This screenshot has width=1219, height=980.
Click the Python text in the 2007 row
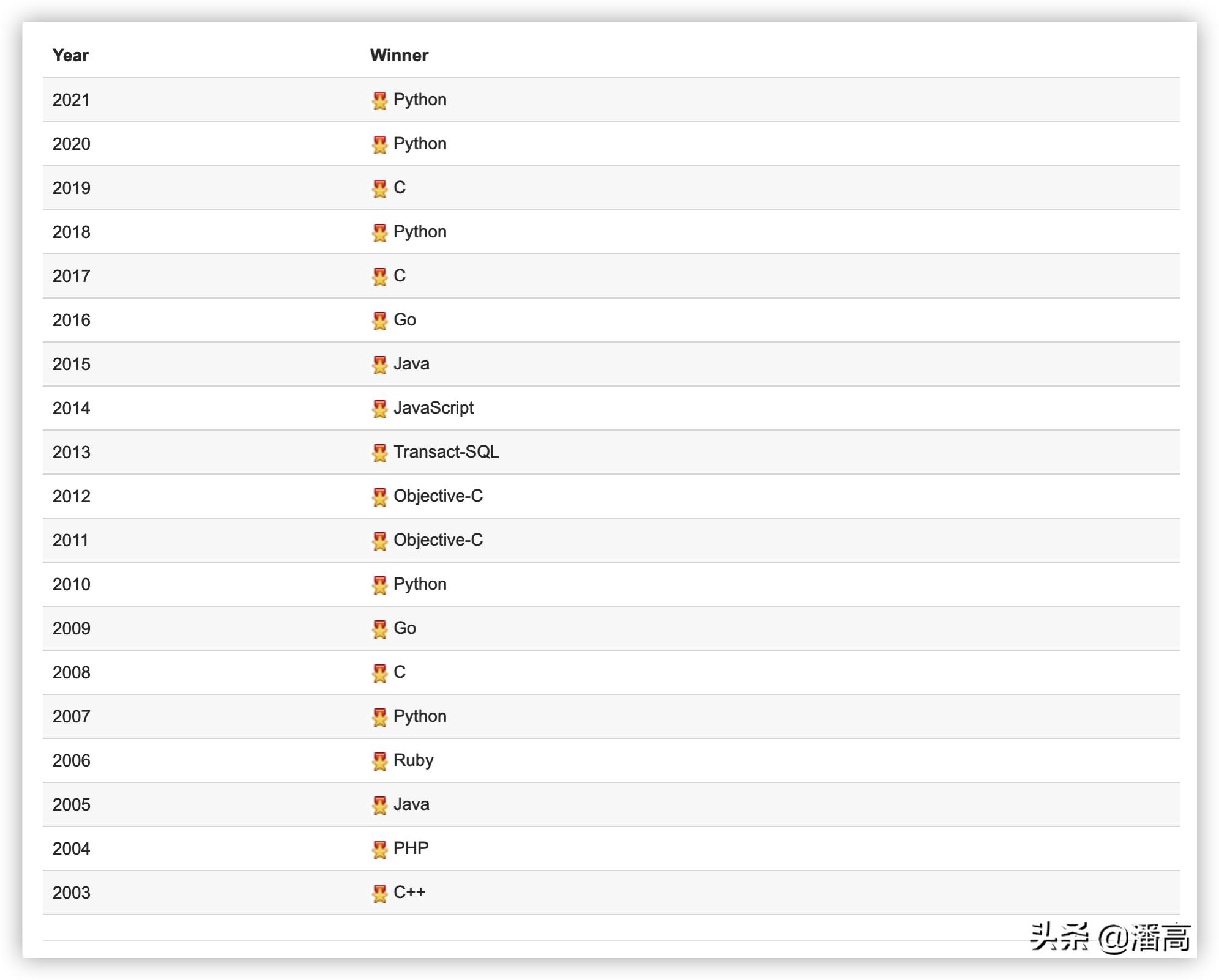tap(420, 716)
